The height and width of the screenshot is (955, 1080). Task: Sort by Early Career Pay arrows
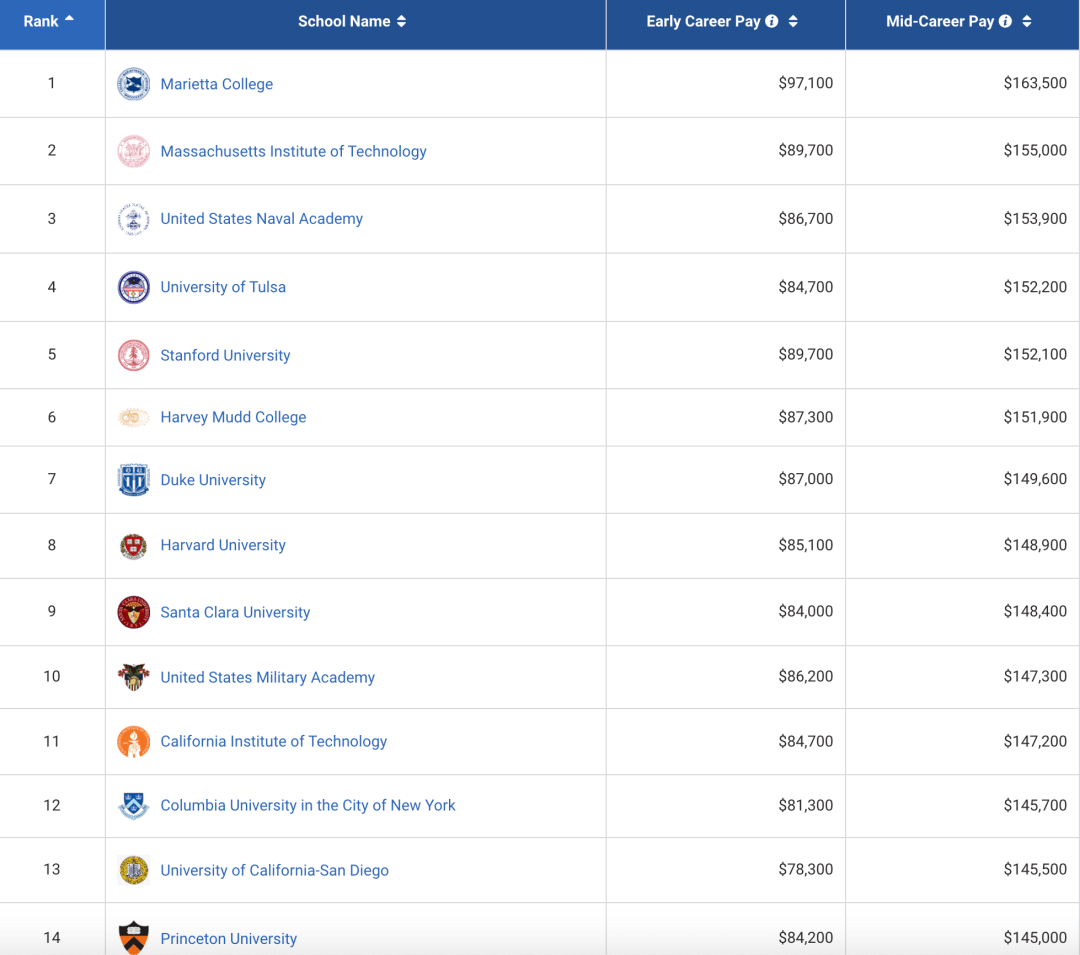click(x=793, y=21)
